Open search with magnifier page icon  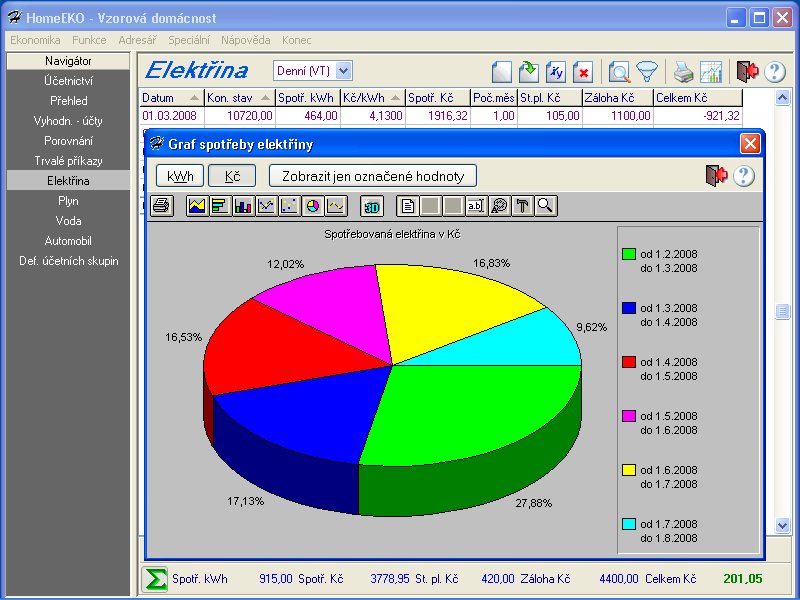tap(619, 71)
